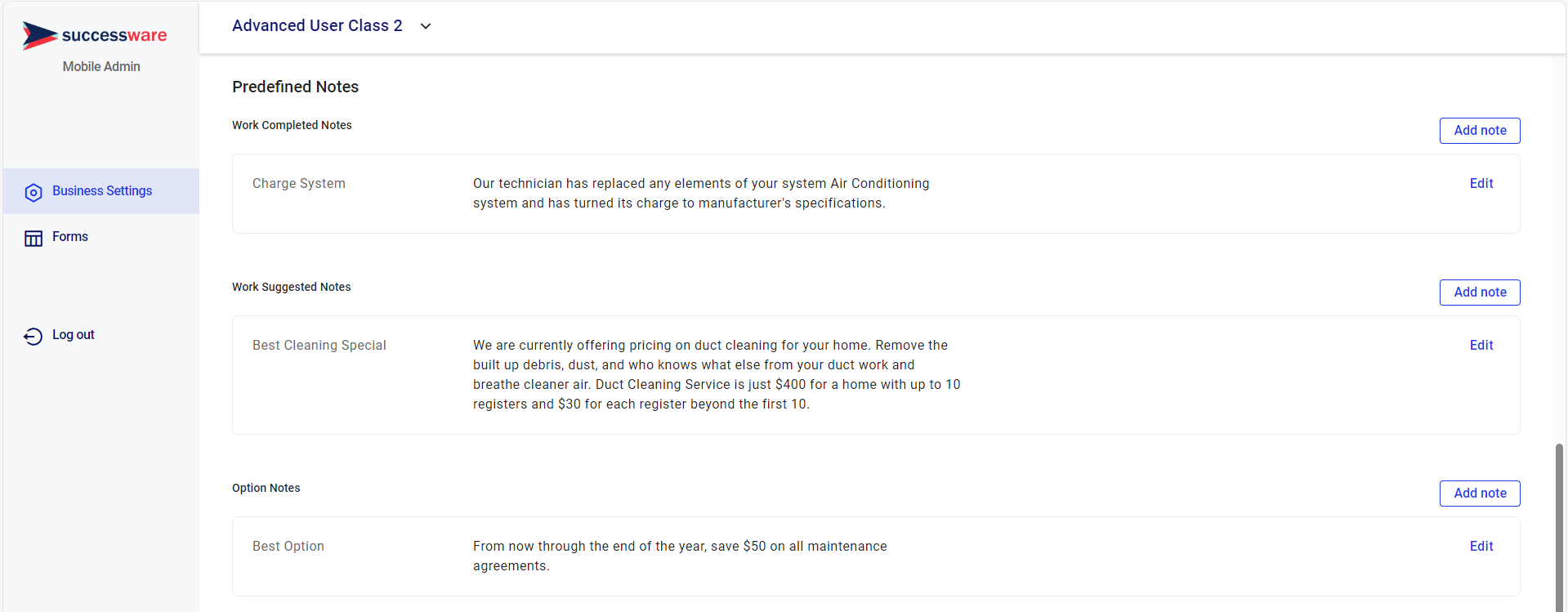This screenshot has width=1568, height=612.
Task: Click the vertical page scrollbar thumb
Action: (x=1559, y=528)
